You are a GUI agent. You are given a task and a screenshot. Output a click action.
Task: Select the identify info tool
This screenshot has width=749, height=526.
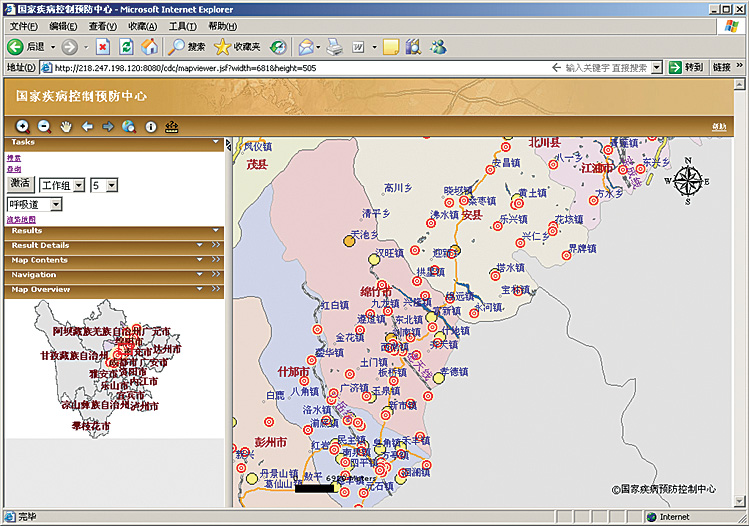(151, 127)
